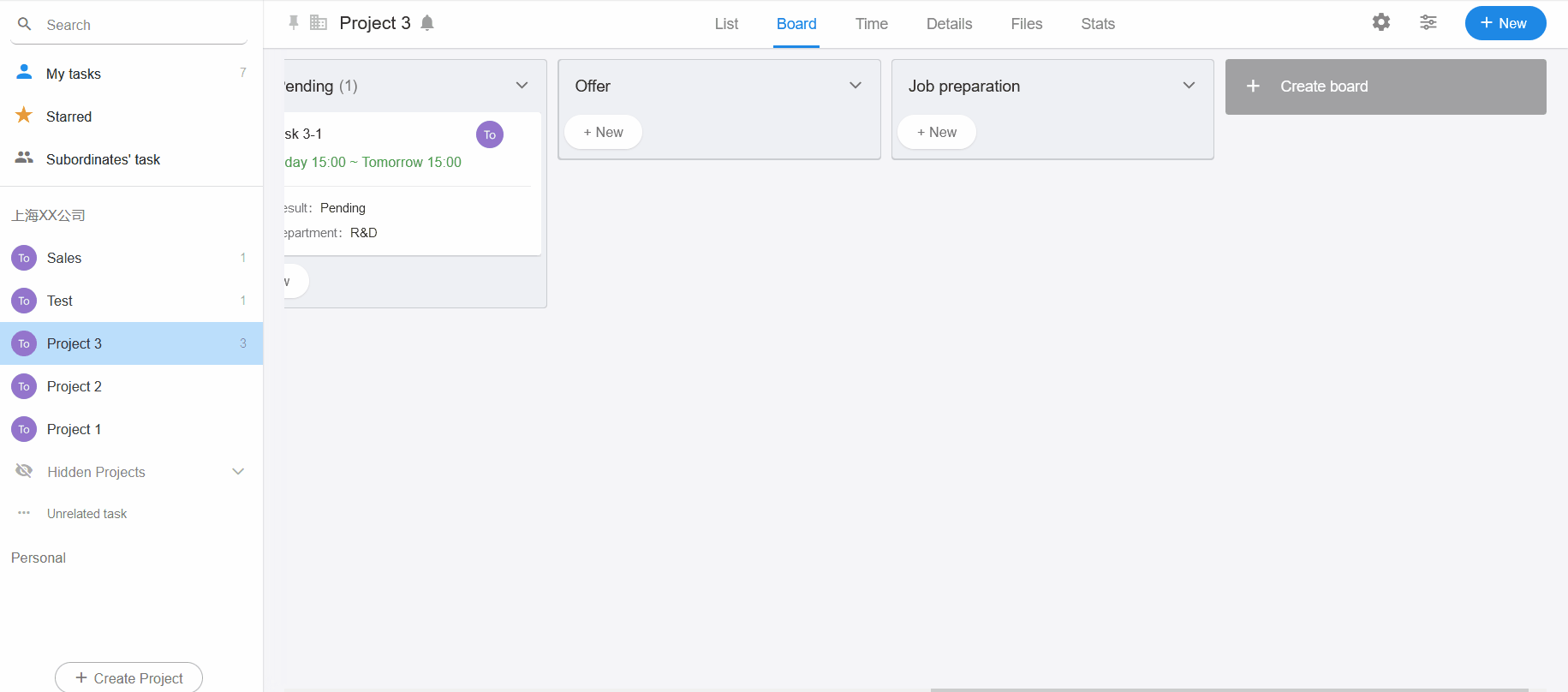Expand Job preparation column dropdown chevron

pos(1189,86)
